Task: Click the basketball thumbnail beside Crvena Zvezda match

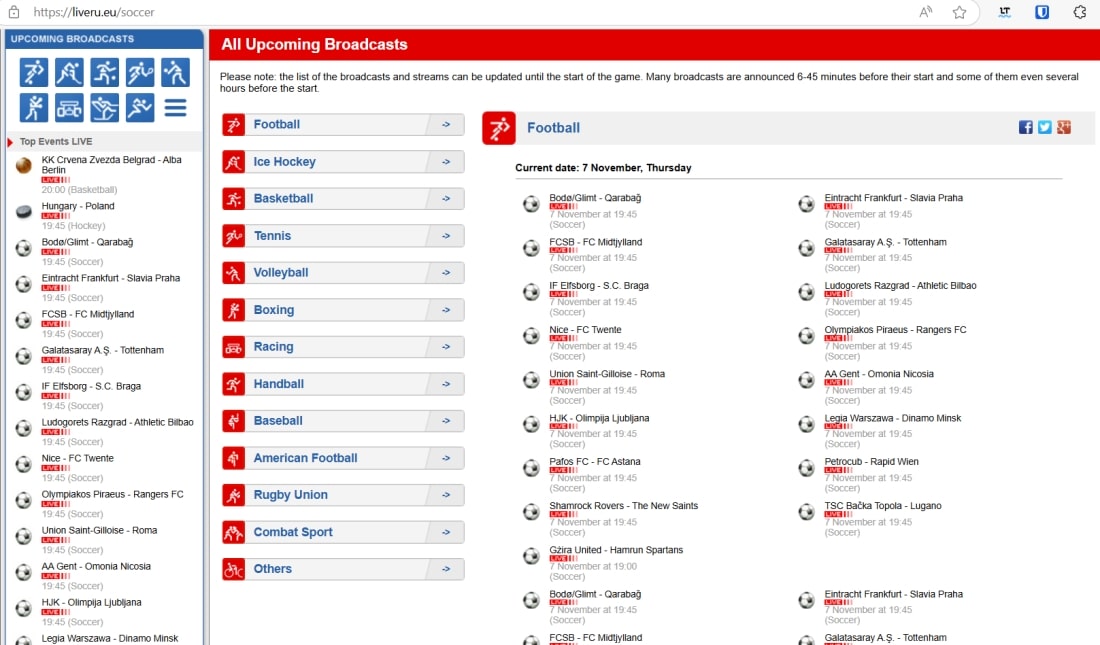Action: pyautogui.click(x=24, y=166)
